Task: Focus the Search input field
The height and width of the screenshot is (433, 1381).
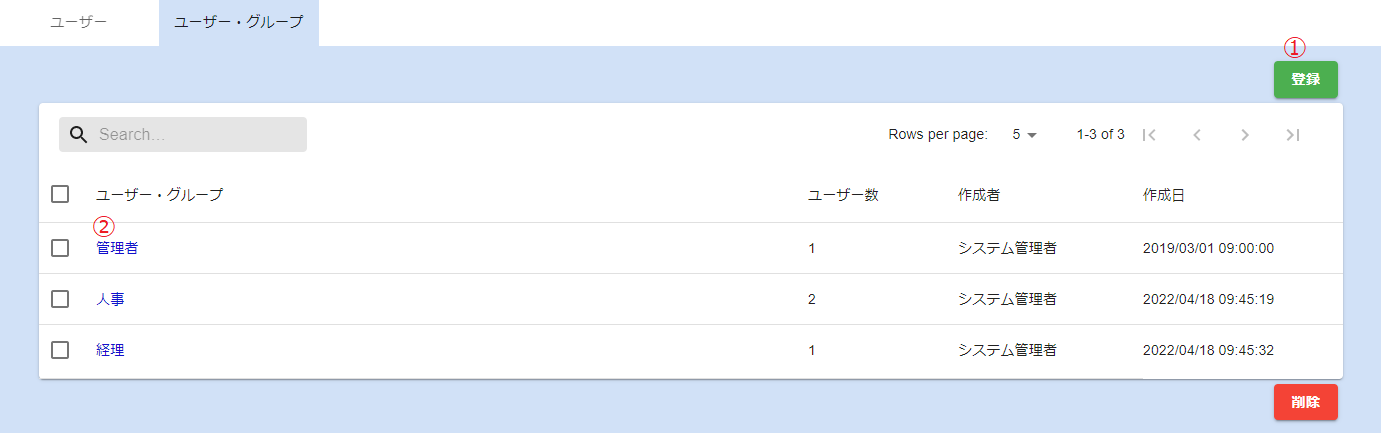Action: point(195,135)
